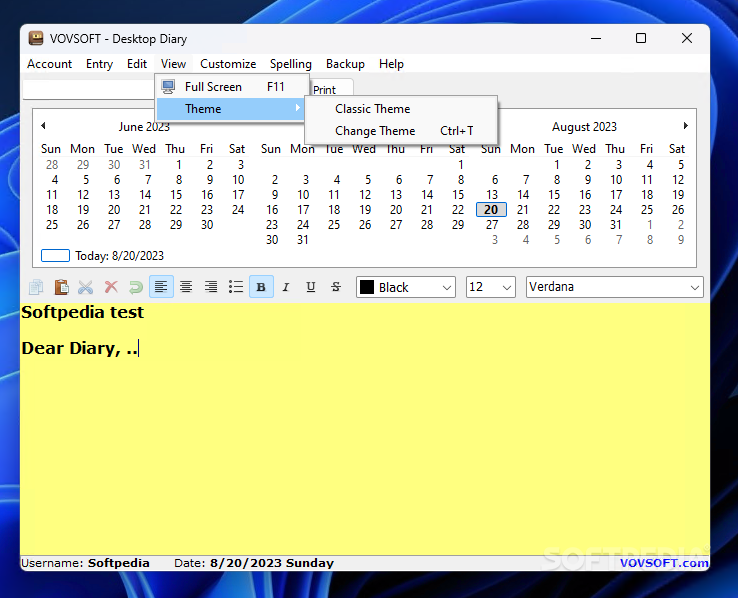
Task: Click the black color swatch in color box
Action: click(x=367, y=287)
